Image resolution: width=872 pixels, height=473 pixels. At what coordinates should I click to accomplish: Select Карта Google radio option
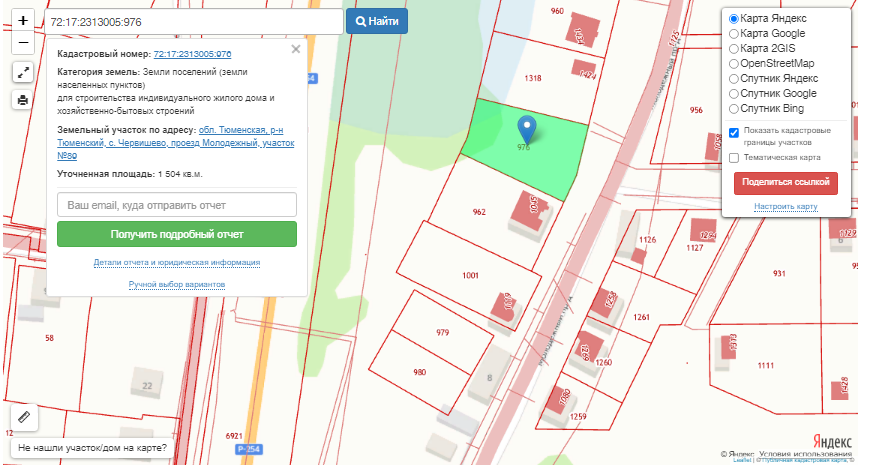click(x=734, y=34)
